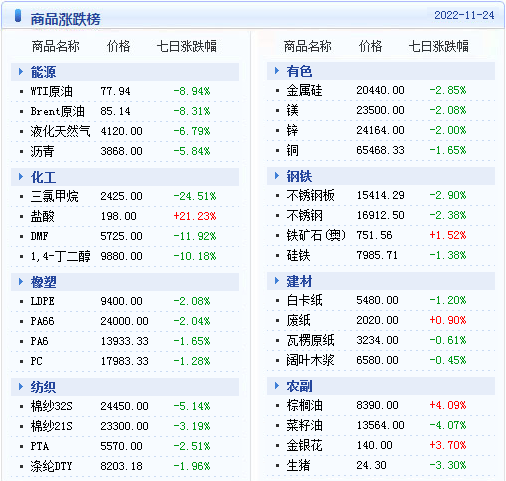Open the 钢铁 category heading
Viewport: 506px width, 481px height.
[299, 176]
